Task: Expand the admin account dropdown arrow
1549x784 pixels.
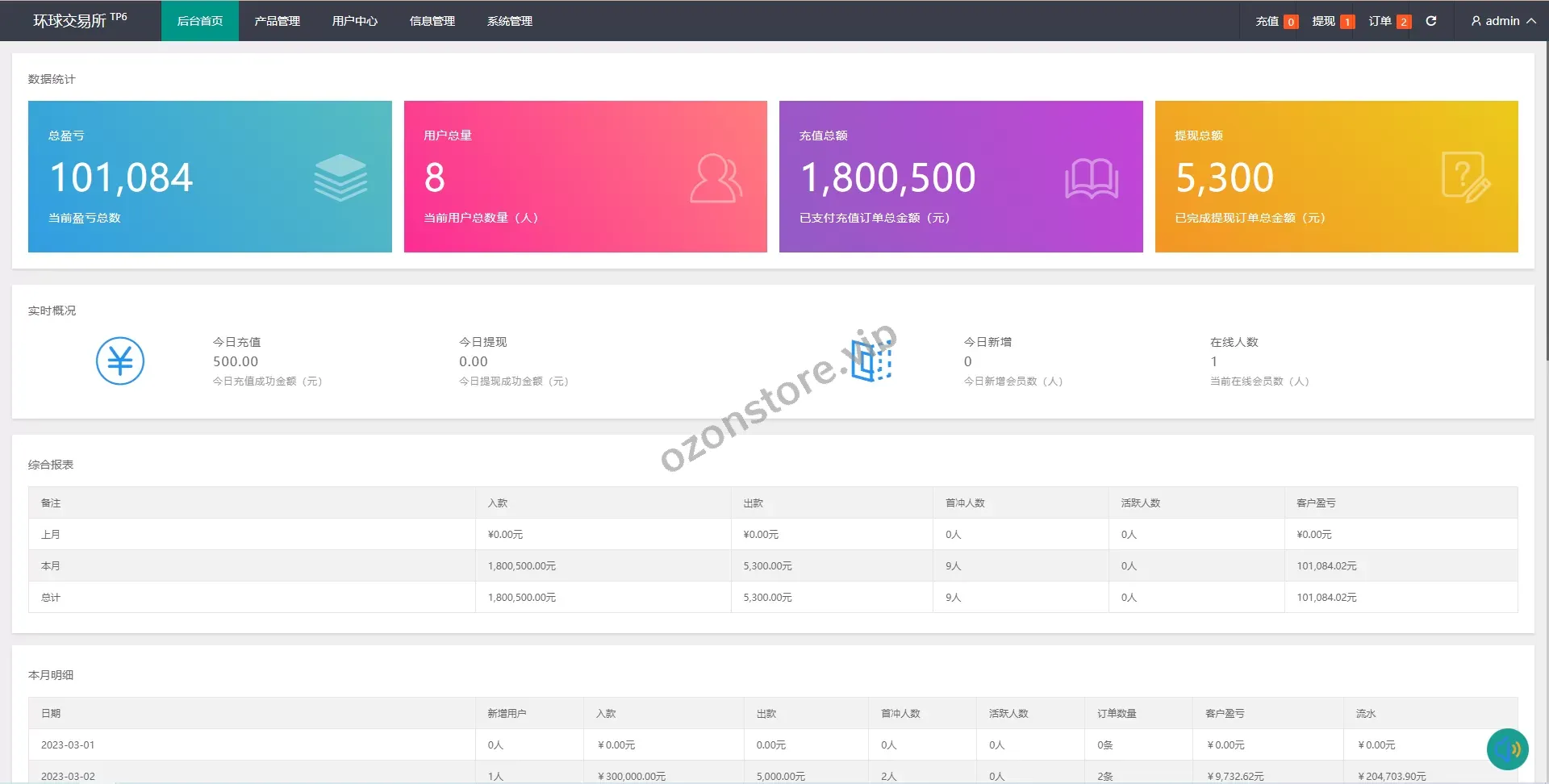Action: click(1531, 21)
